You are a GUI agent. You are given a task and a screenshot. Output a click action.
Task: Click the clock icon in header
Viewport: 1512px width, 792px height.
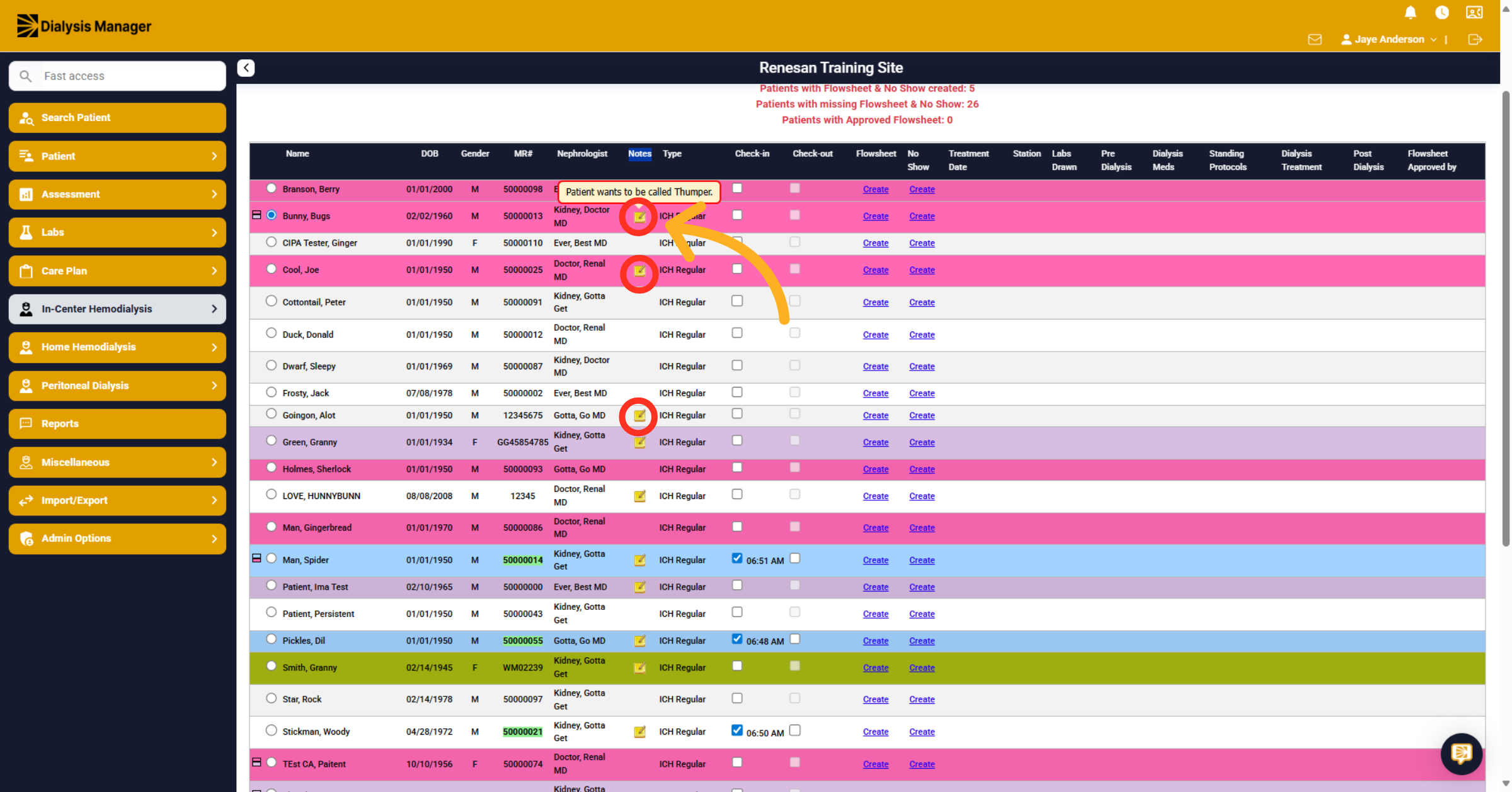click(1442, 13)
